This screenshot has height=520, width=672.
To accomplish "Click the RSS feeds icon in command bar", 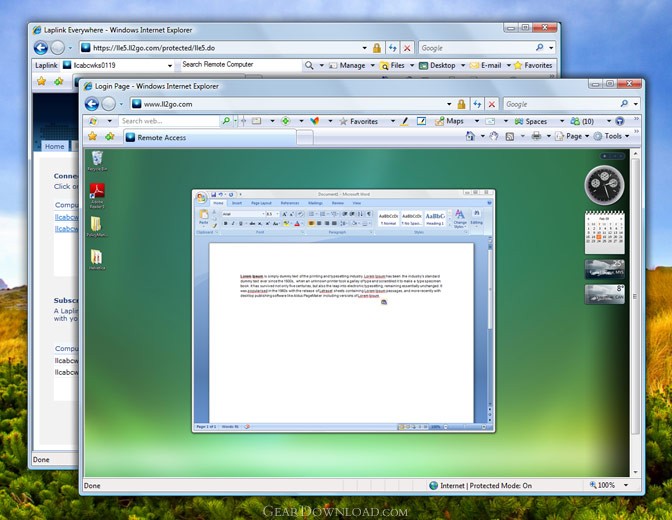I will 510,136.
